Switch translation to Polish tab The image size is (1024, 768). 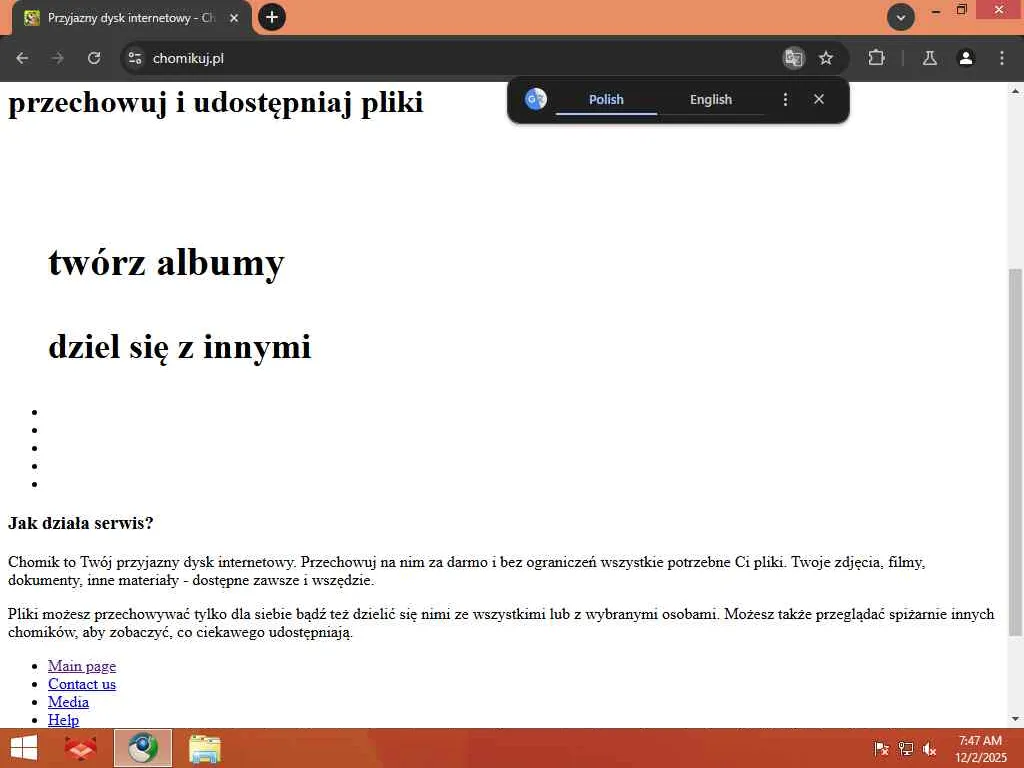point(606,99)
